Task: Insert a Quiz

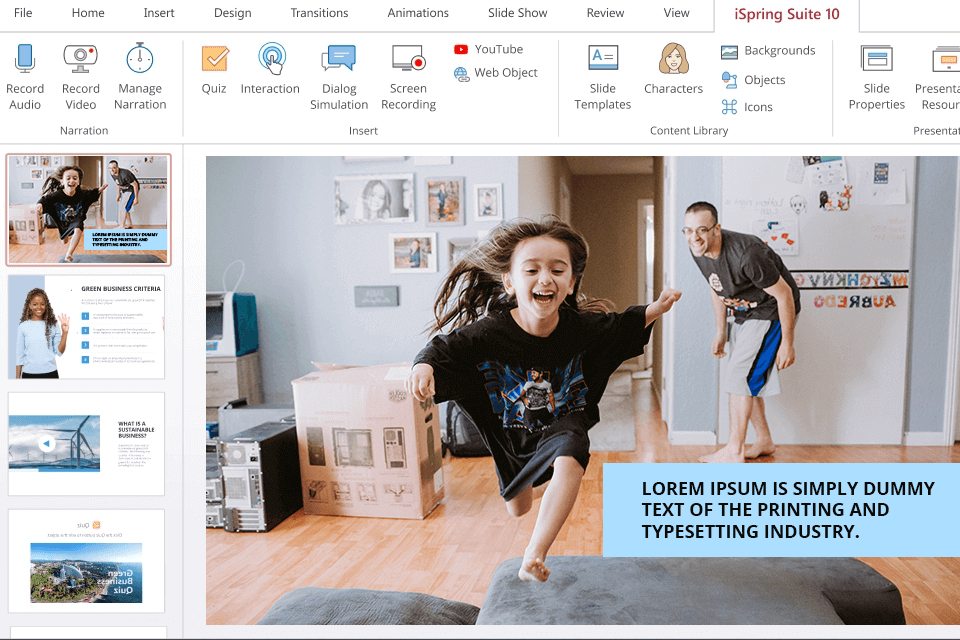Action: coord(214,70)
